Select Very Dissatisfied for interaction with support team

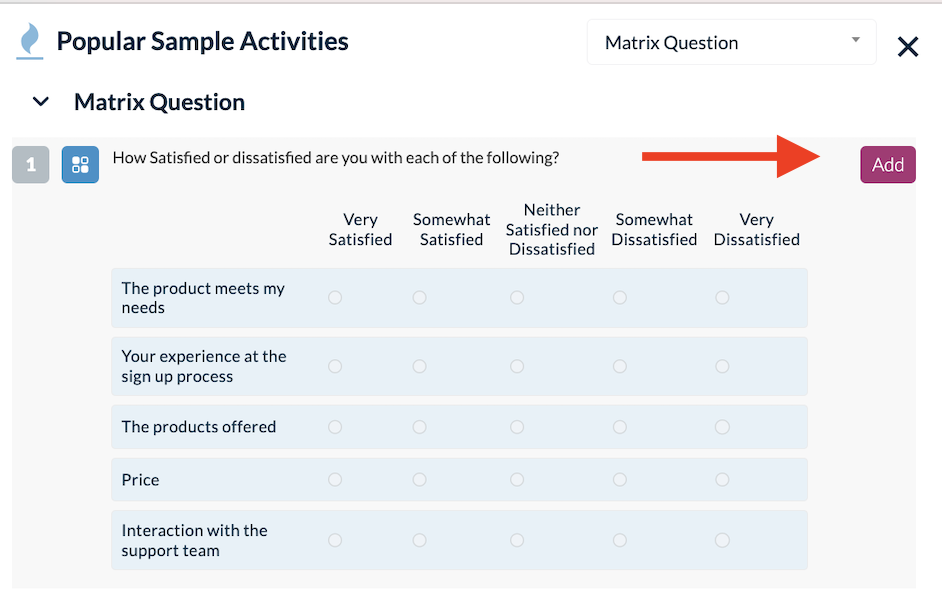point(722,540)
